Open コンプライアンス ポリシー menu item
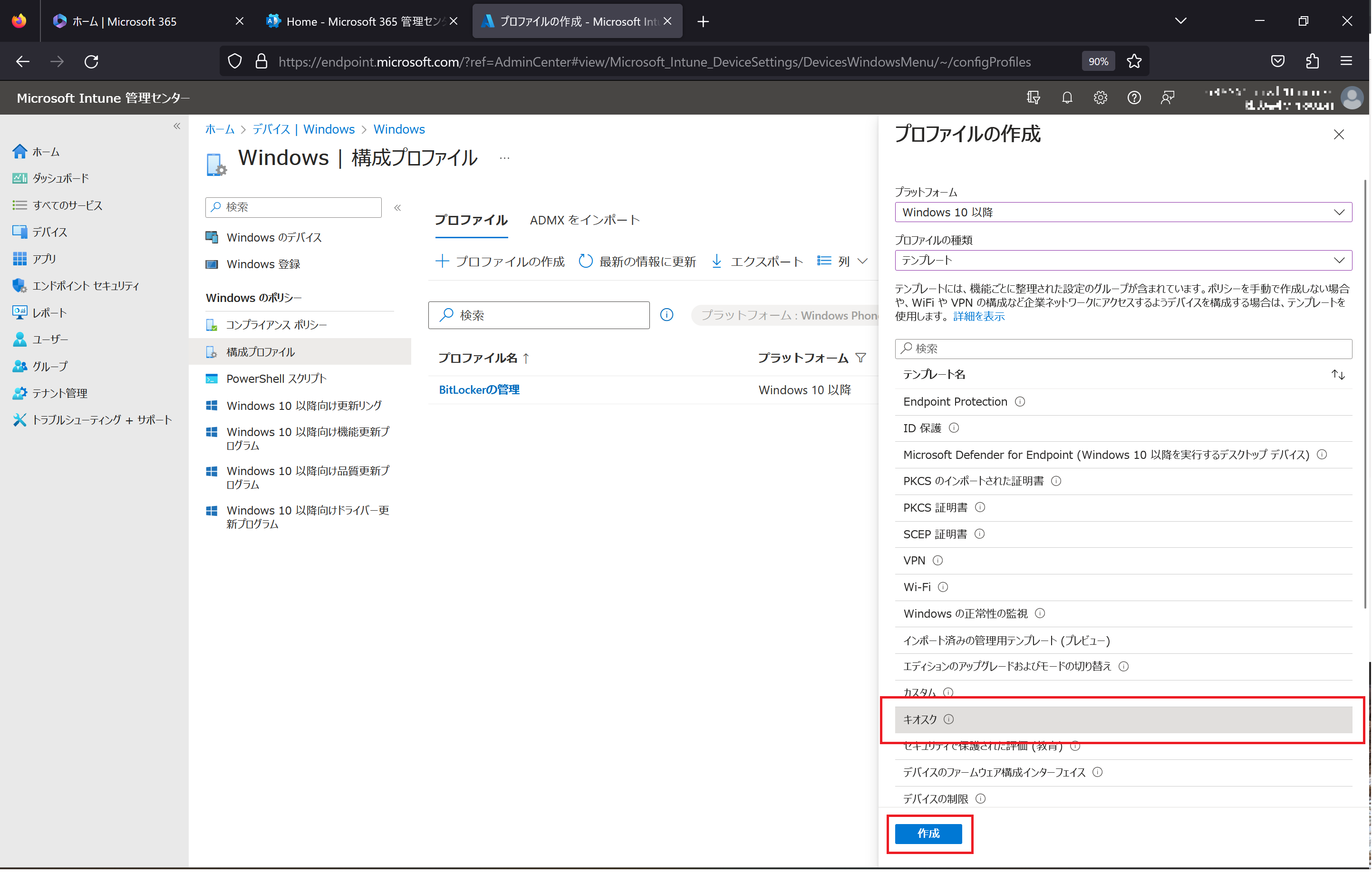The height and width of the screenshot is (874, 1372). coord(277,325)
